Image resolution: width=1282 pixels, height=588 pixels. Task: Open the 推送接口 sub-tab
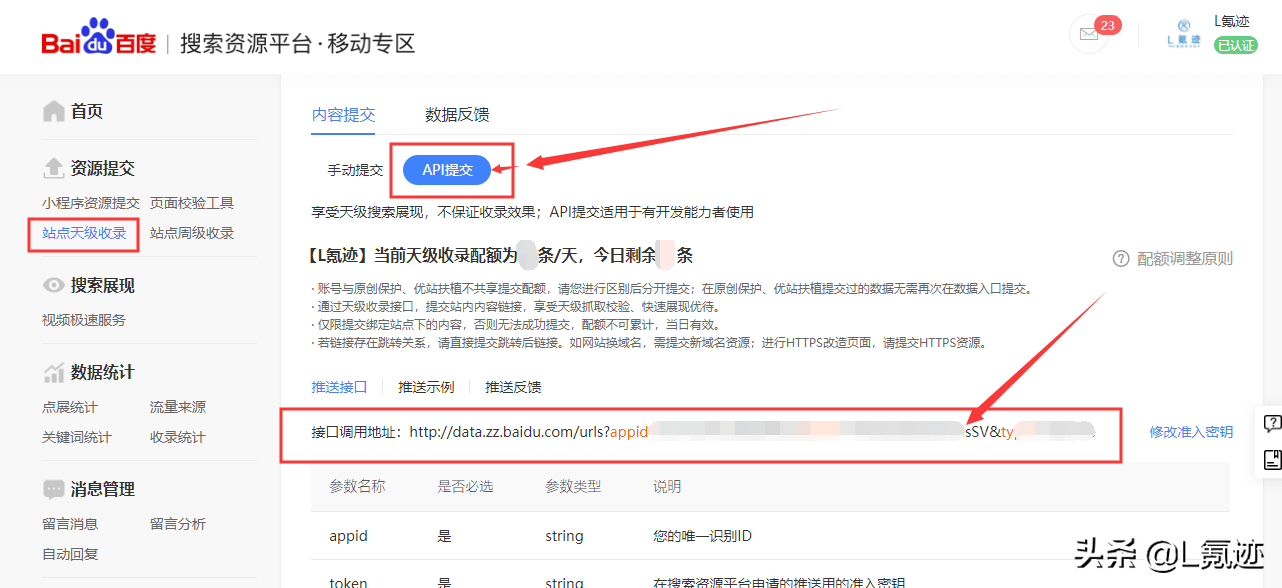coord(339,387)
